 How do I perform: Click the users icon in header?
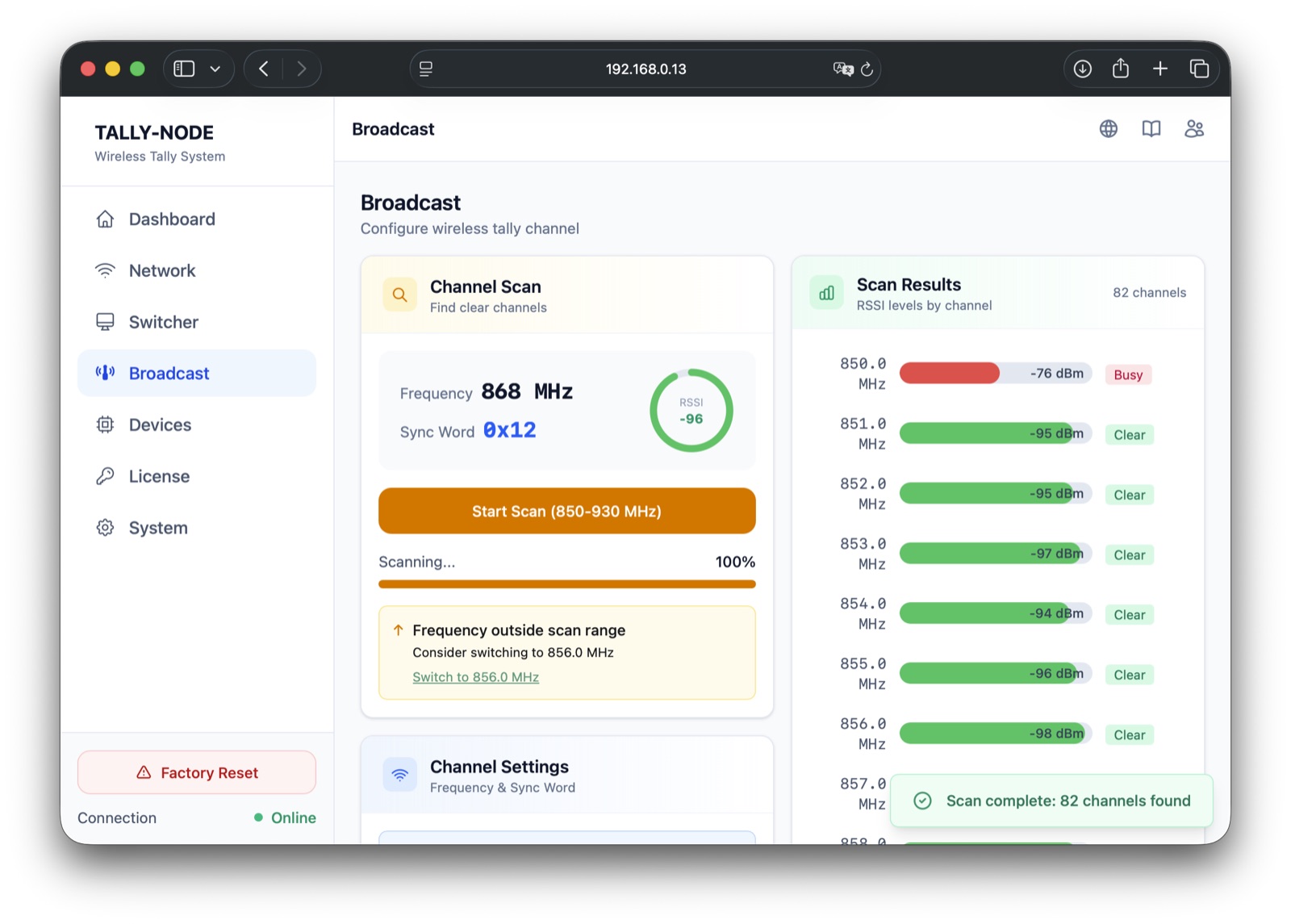(1194, 129)
